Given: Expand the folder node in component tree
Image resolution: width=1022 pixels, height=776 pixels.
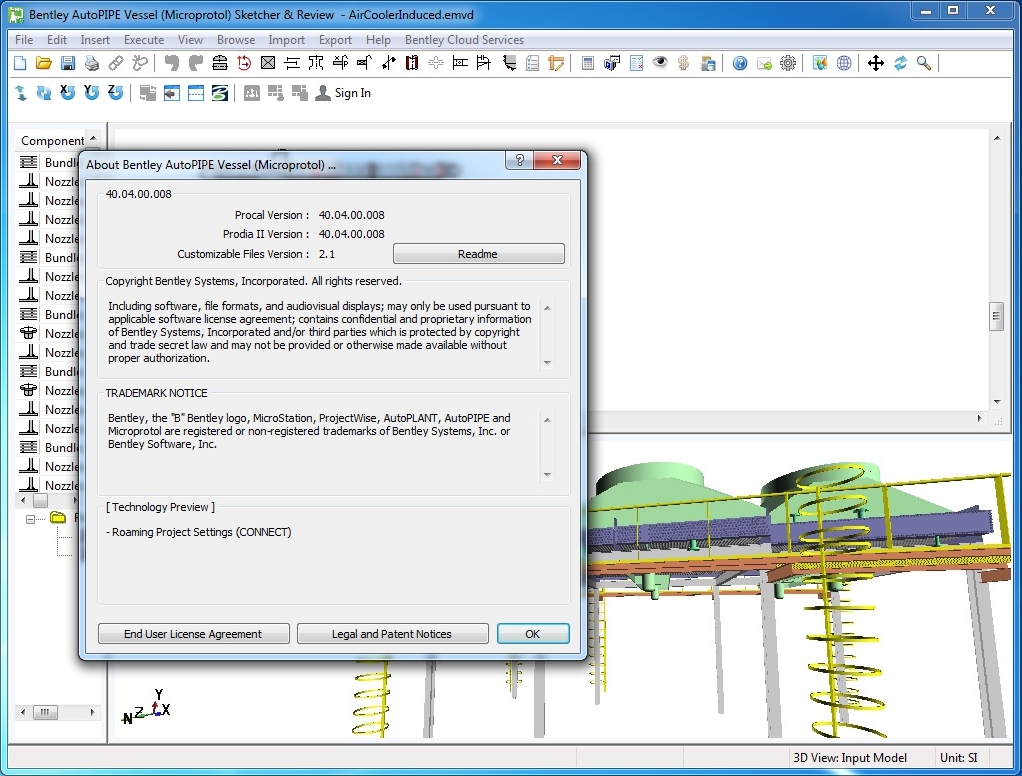Looking at the screenshot, I should (x=30, y=519).
